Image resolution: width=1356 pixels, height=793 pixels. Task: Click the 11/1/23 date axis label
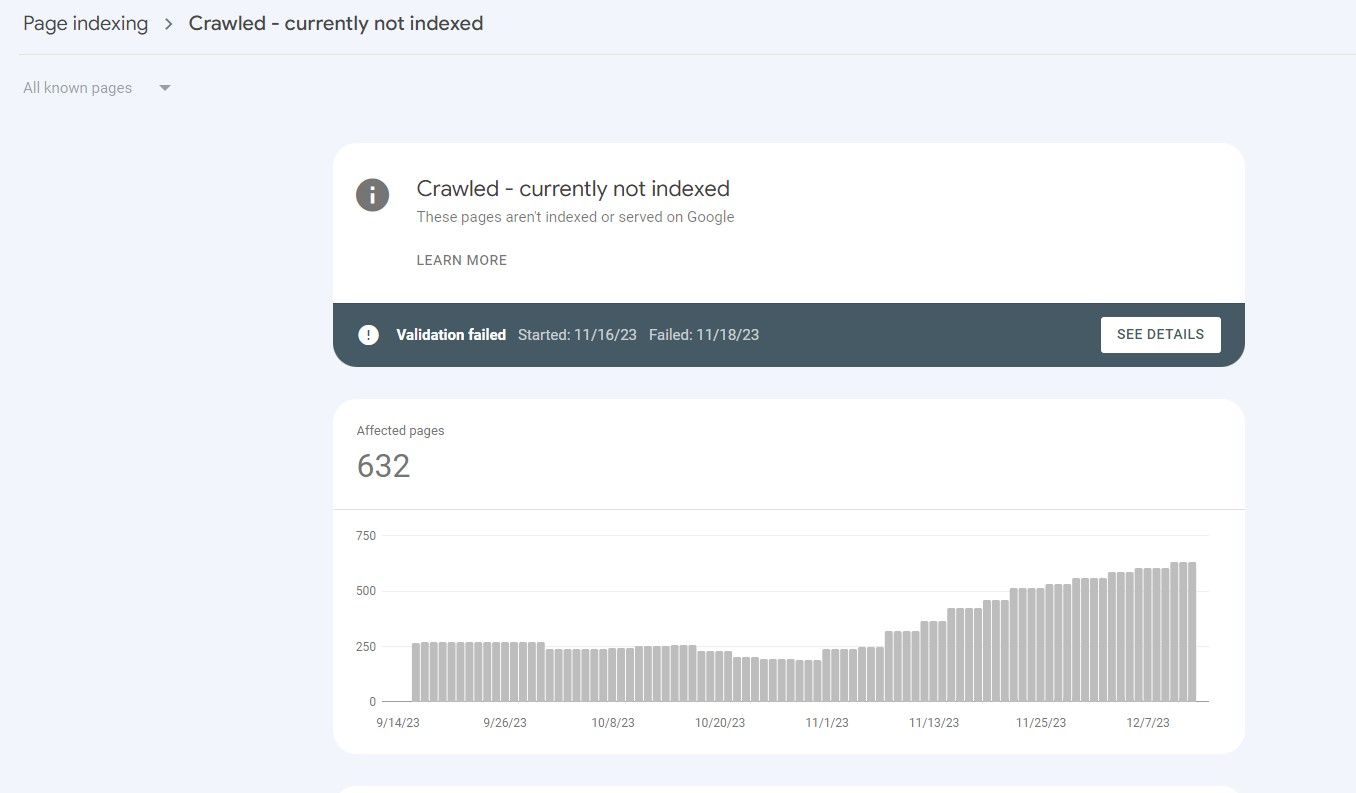click(827, 723)
